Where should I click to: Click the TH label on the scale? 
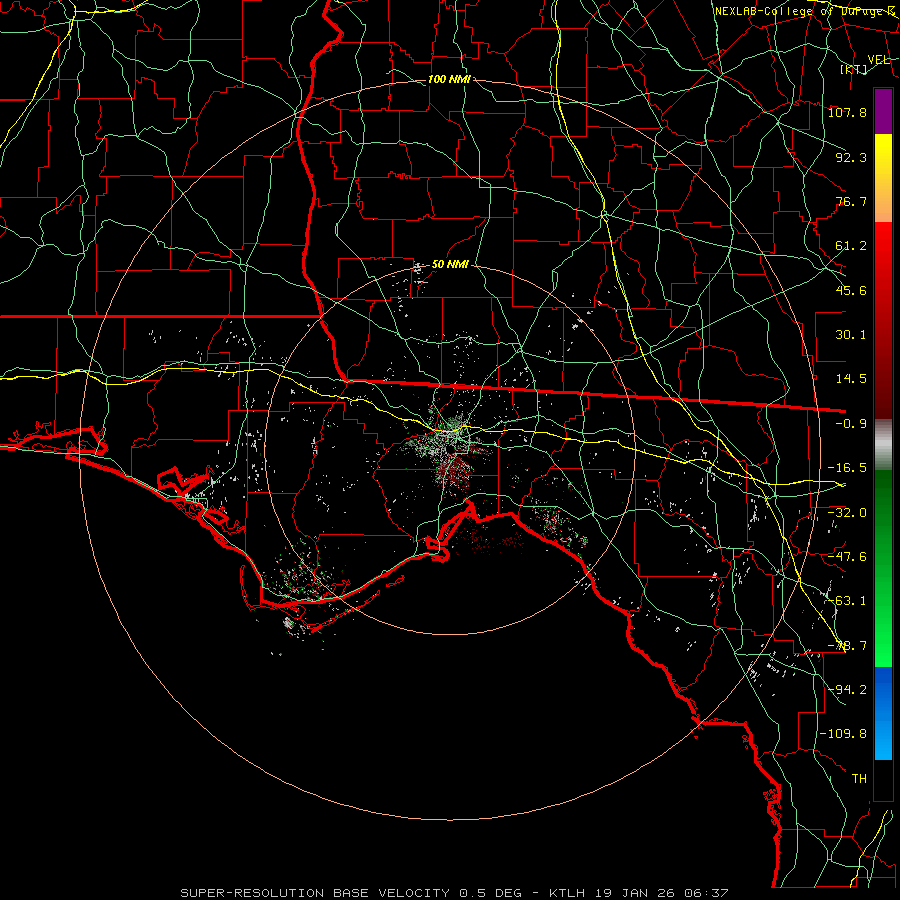859,779
